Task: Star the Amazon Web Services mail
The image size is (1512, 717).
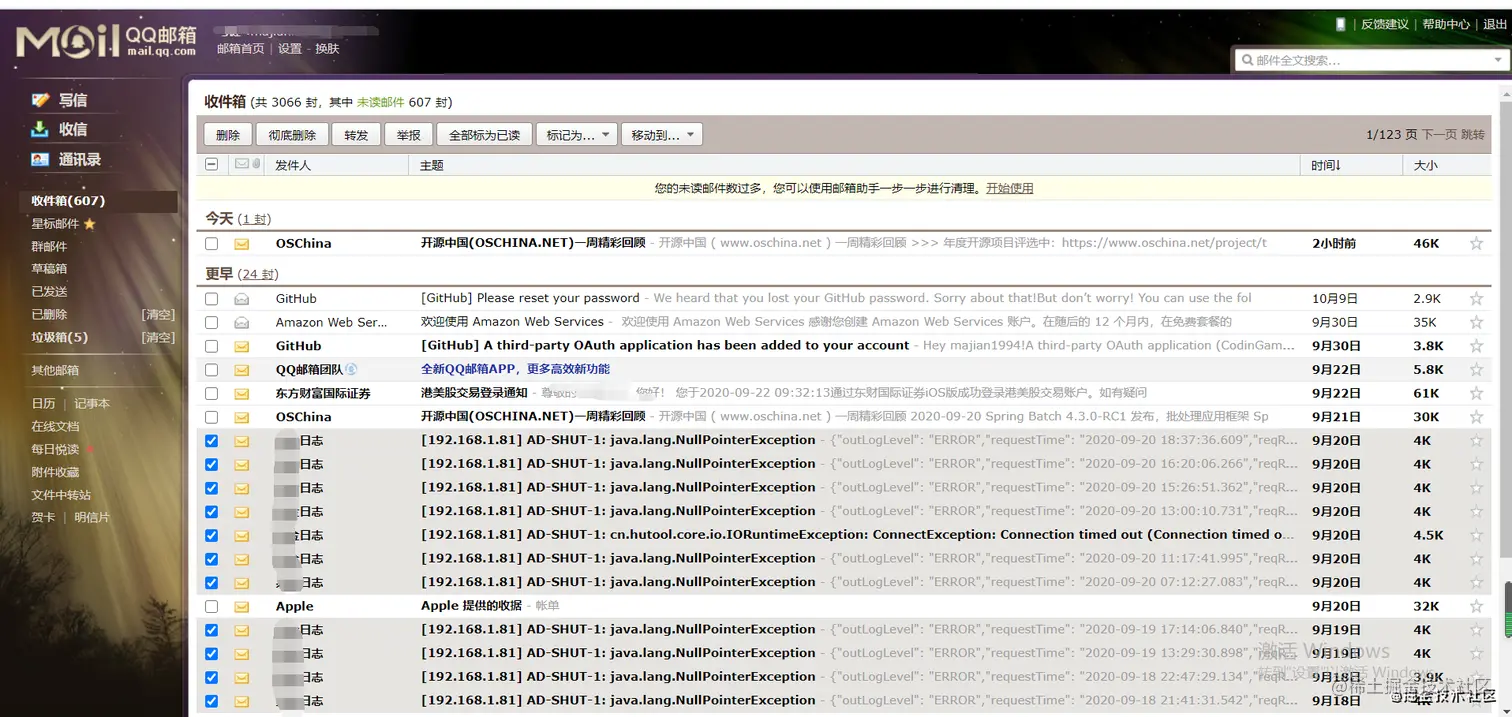Action: (1476, 322)
